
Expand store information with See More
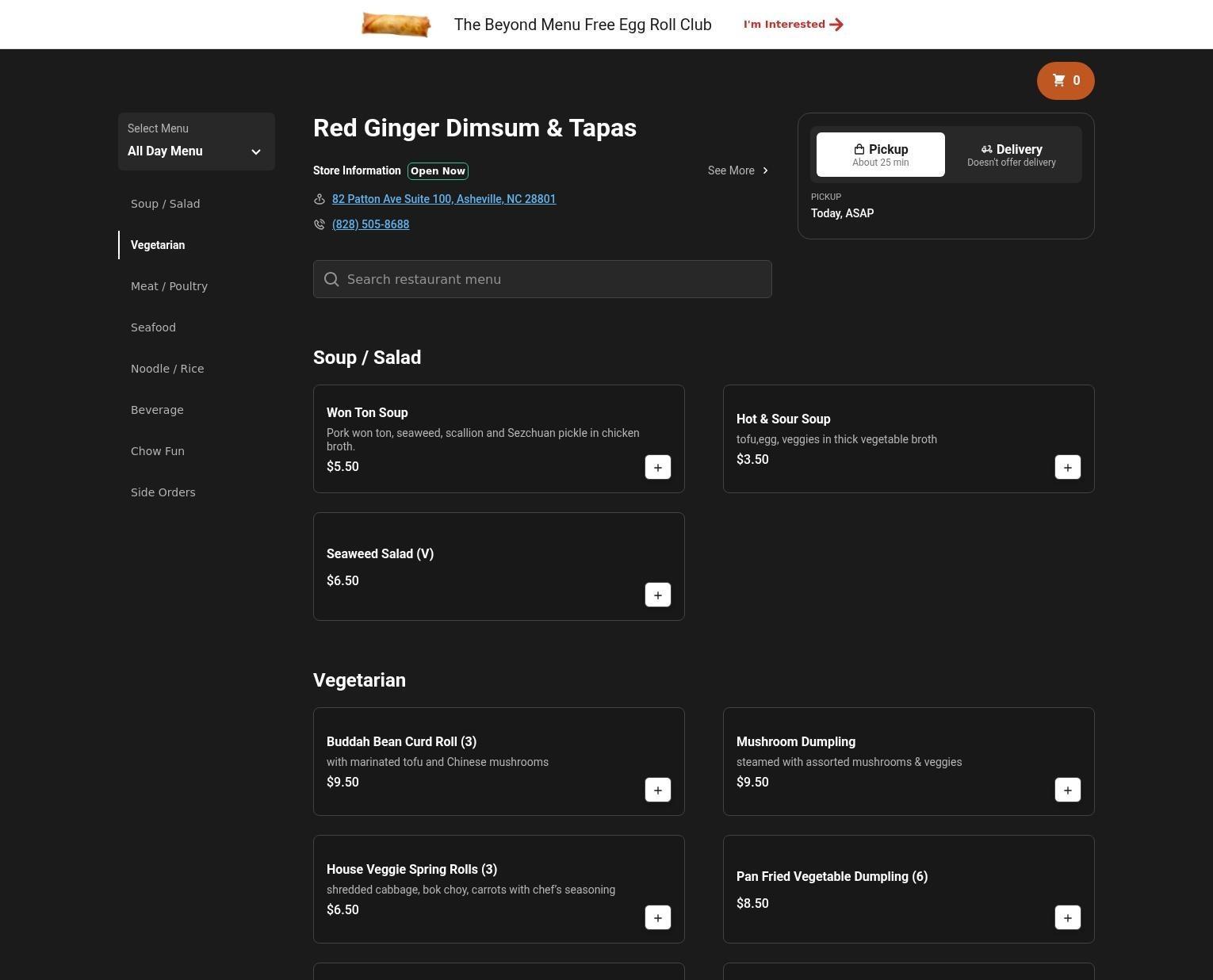737,170
